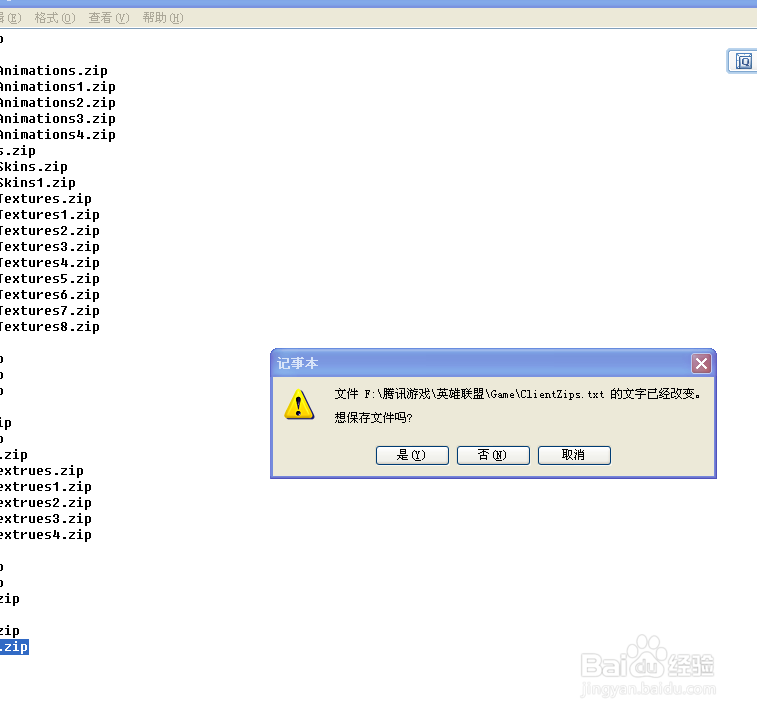Click the ClientZips.txt file path message
This screenshot has height=716, width=757.
[x=518, y=394]
